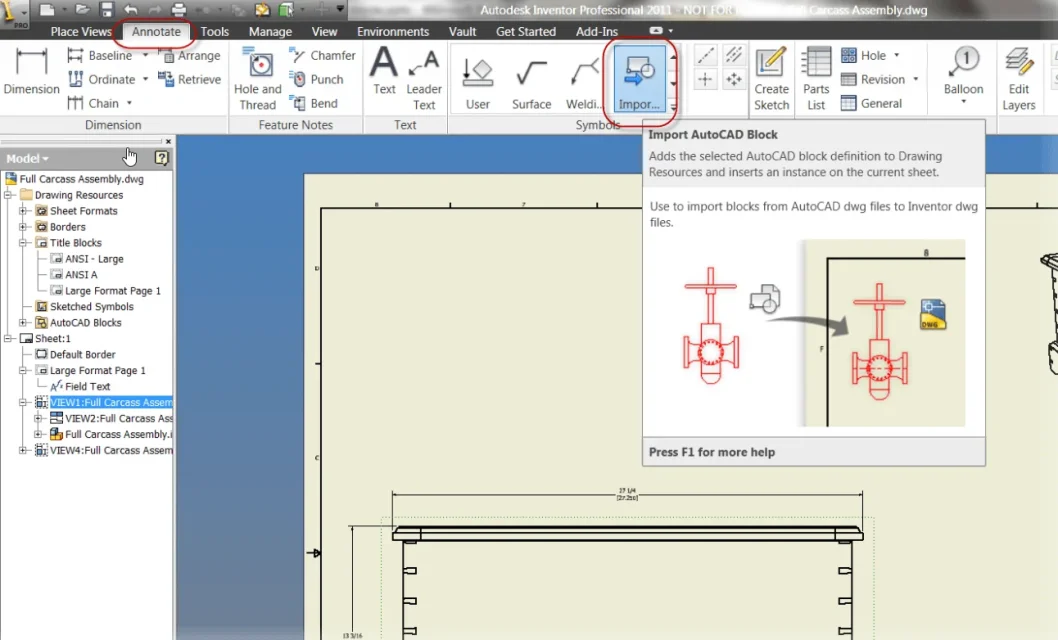
Task: Select the Centered Pattern tool
Action: [x=733, y=80]
